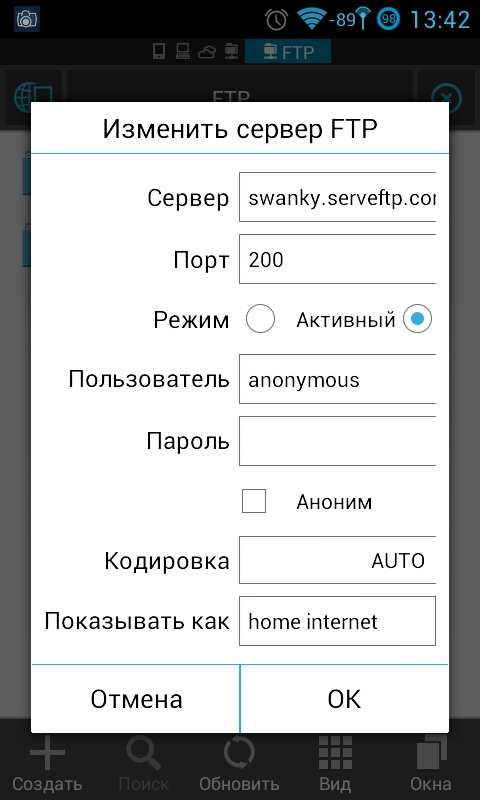Focus the Порт field showing 200

(x=337, y=259)
